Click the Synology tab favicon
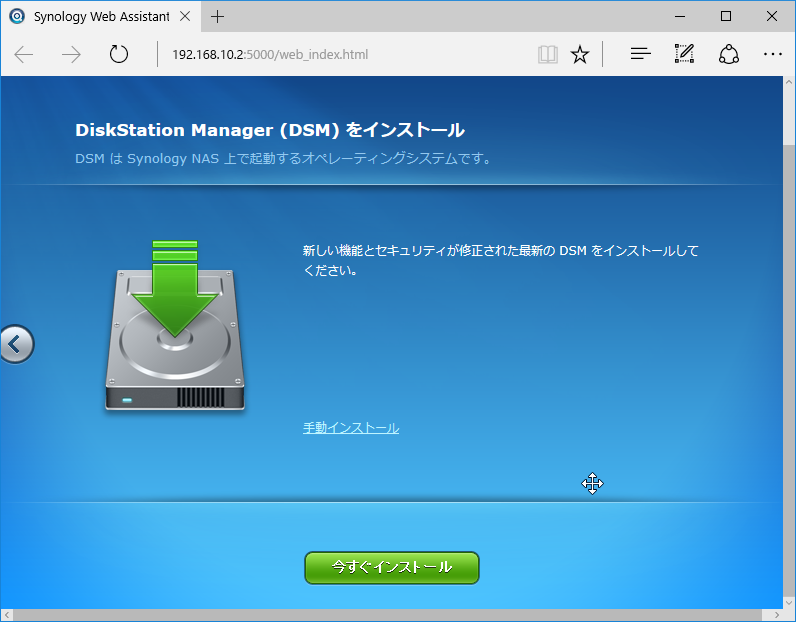 [17, 16]
